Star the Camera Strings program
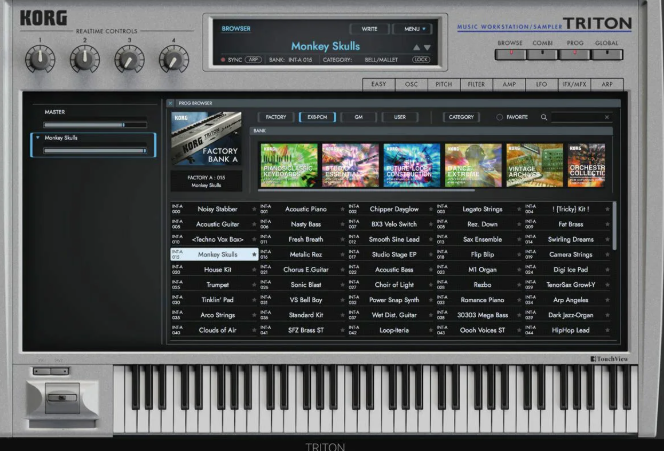664x451 pixels. 607,255
